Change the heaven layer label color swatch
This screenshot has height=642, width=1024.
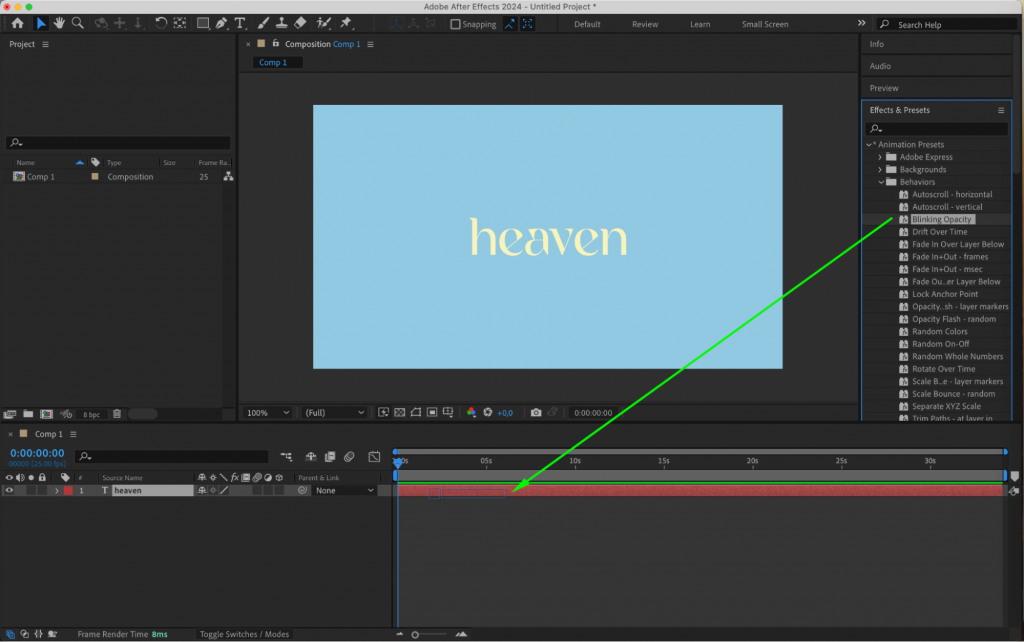[68, 490]
